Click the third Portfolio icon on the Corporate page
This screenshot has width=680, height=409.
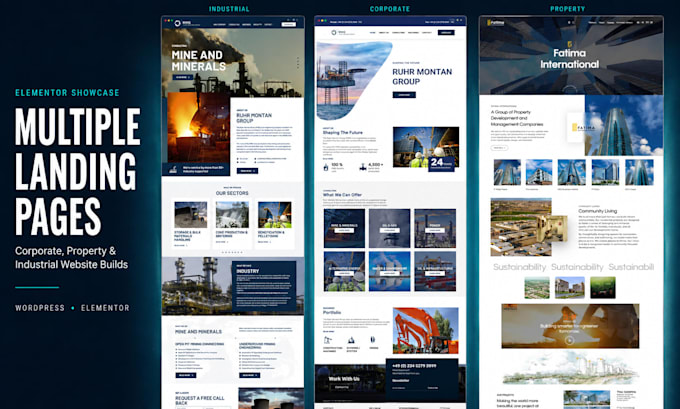point(373,340)
